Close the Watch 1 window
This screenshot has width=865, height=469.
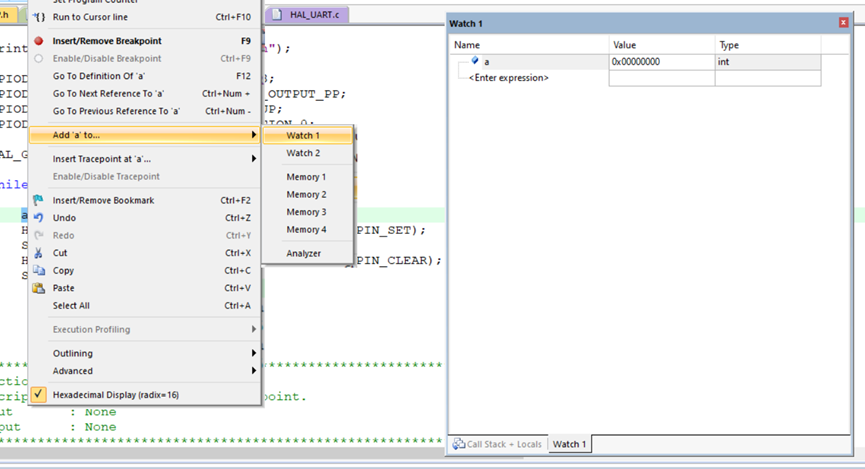pyautogui.click(x=843, y=23)
